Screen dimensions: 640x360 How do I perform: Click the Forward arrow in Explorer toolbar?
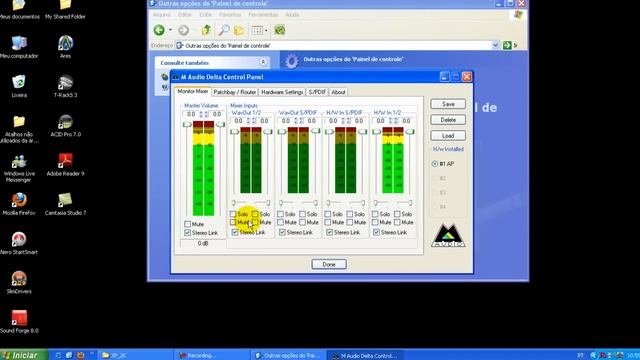point(183,30)
